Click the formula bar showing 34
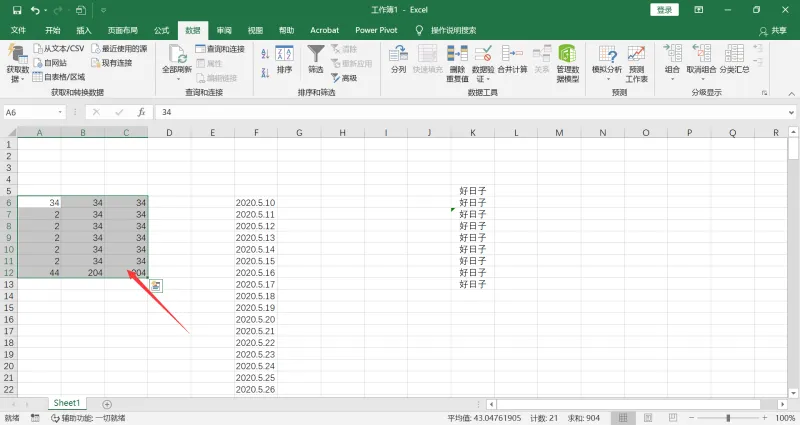The height and width of the screenshot is (425, 800). point(470,112)
